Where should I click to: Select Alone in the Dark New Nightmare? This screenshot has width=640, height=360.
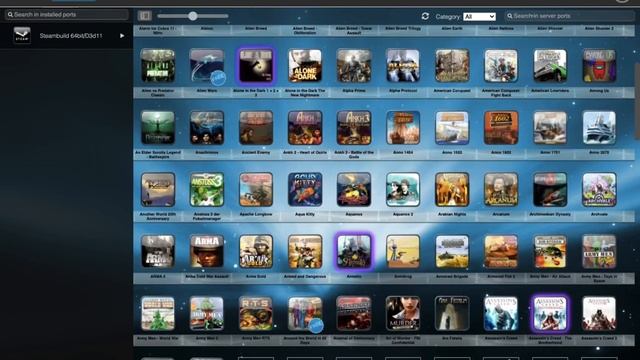pos(305,66)
